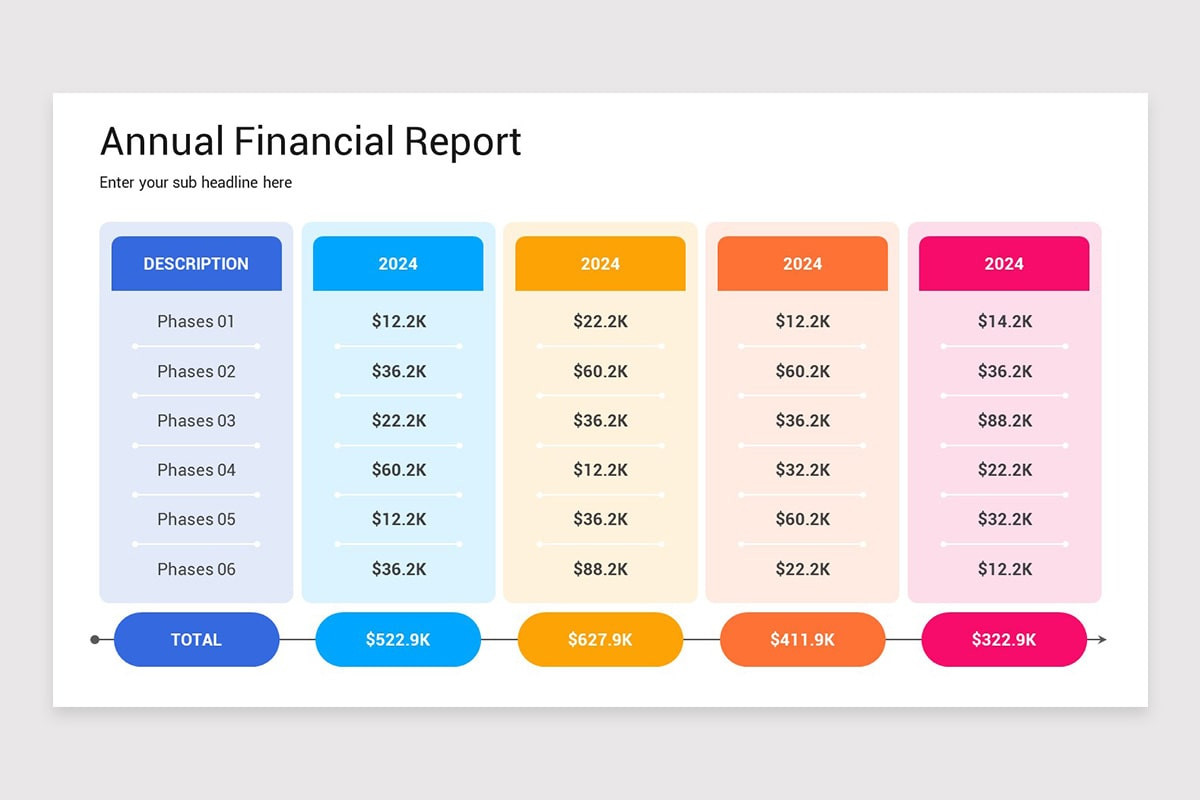1200x800 pixels.
Task: Click the $322.9K total pill
Action: 1004,639
